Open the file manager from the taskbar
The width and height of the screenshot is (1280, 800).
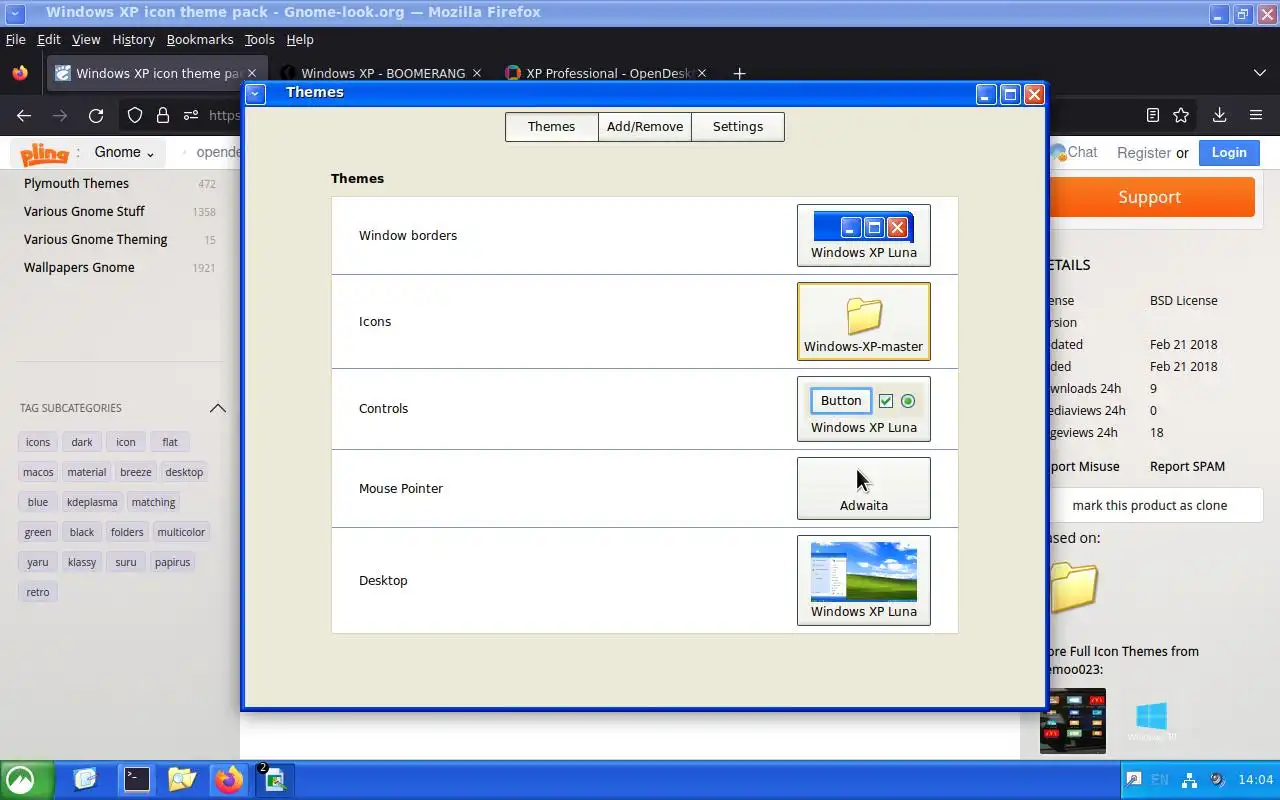point(181,779)
